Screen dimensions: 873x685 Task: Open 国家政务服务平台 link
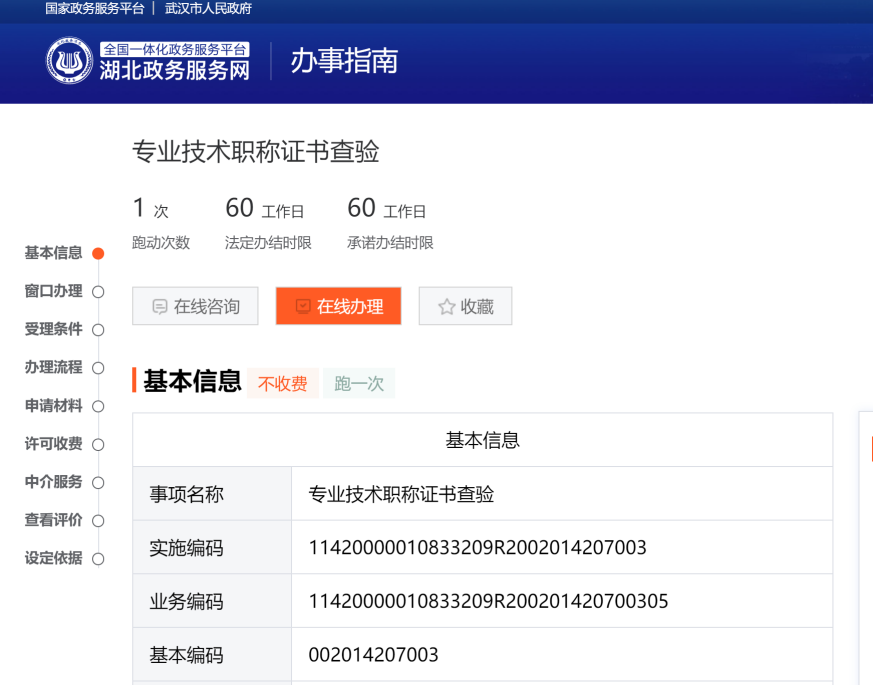(95, 9)
